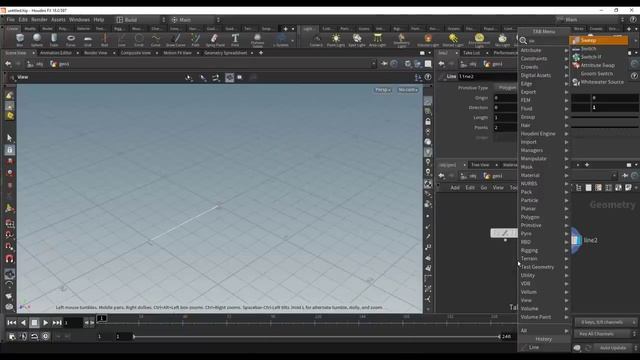Open the Persp camera dropdown in viewport
The height and width of the screenshot is (360, 640).
[x=383, y=90]
